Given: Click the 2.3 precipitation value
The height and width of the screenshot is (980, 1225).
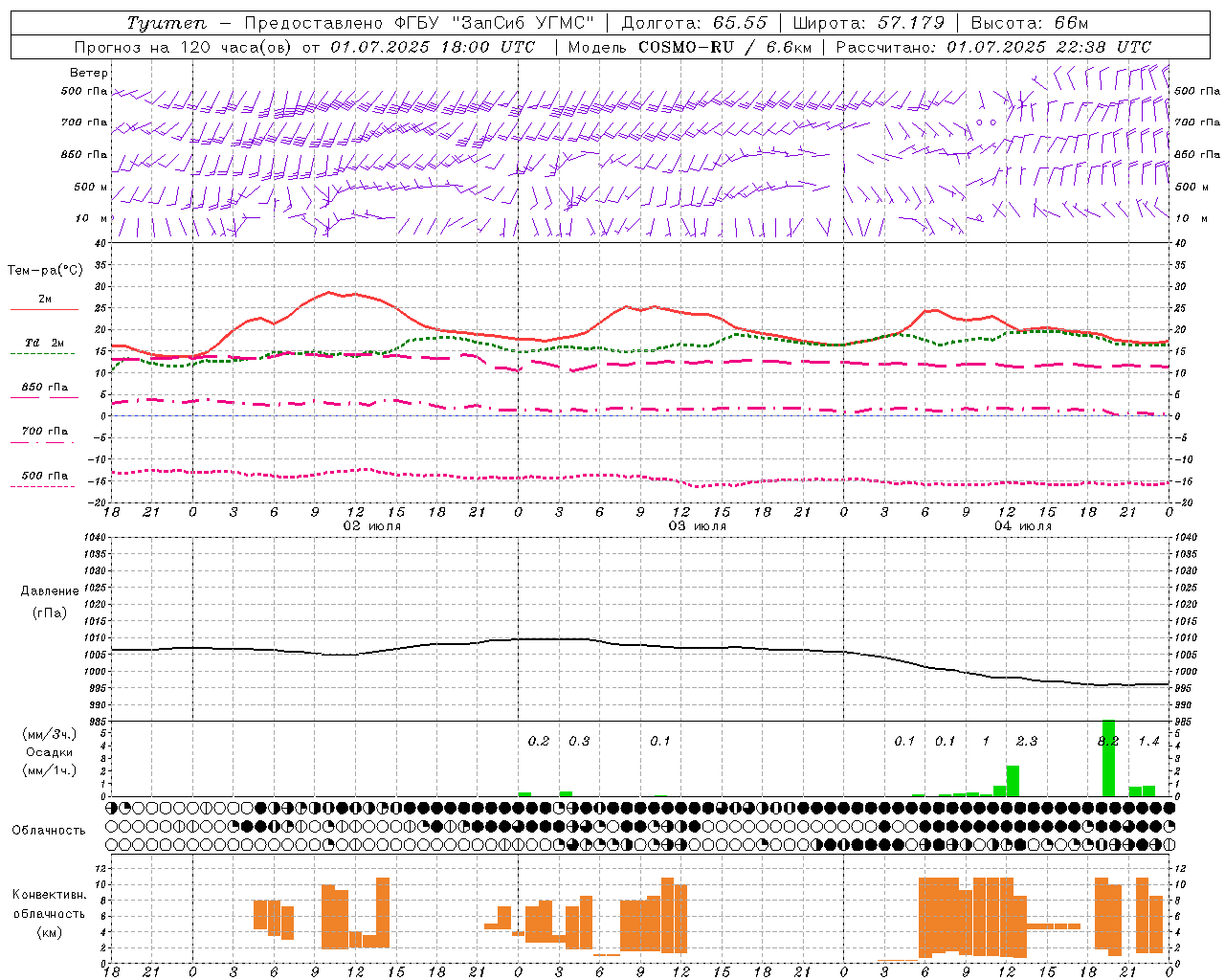Looking at the screenshot, I should point(1027,742).
